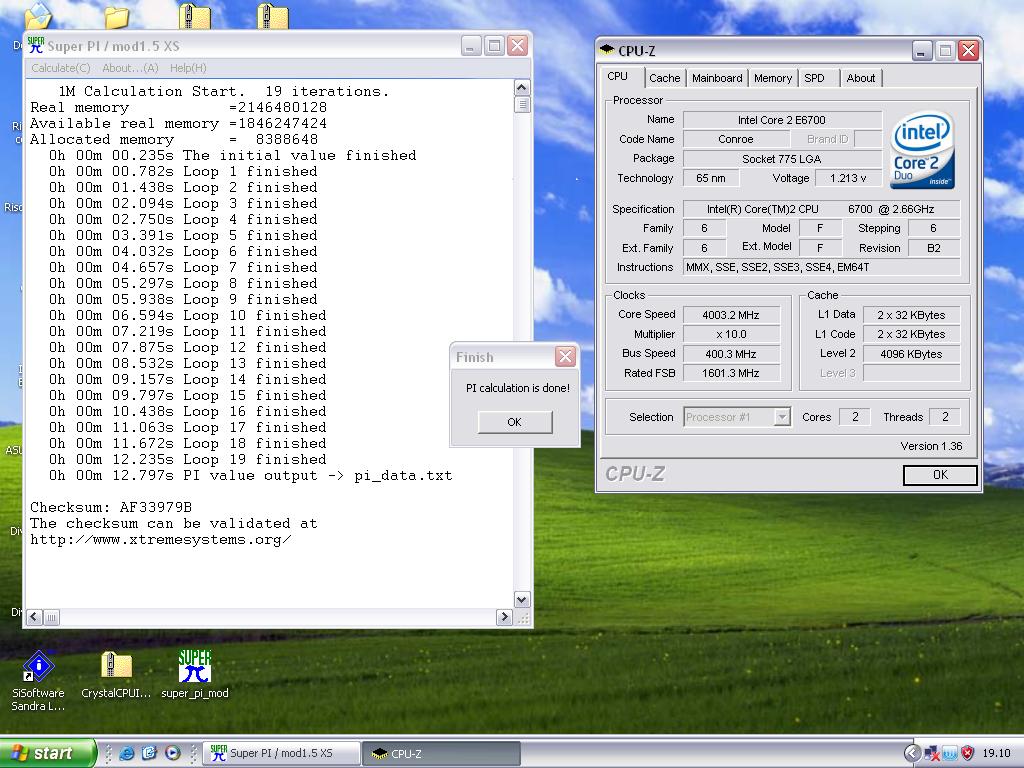Viewport: 1024px width, 768px height.
Task: Close the CPU-Z window
Action: pyautogui.click(x=968, y=50)
